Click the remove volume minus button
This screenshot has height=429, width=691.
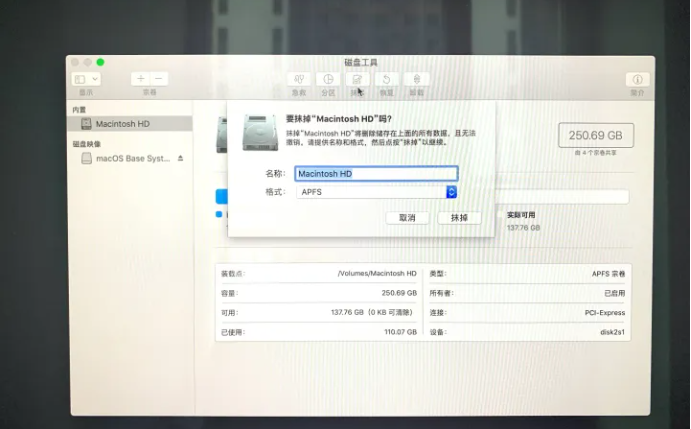pos(159,79)
